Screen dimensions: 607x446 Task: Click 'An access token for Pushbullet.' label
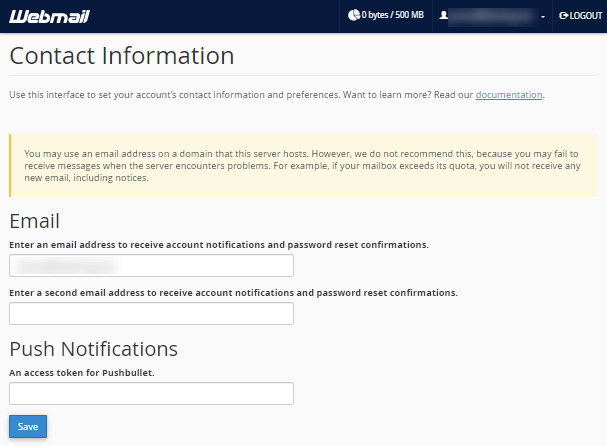pyautogui.click(x=82, y=373)
